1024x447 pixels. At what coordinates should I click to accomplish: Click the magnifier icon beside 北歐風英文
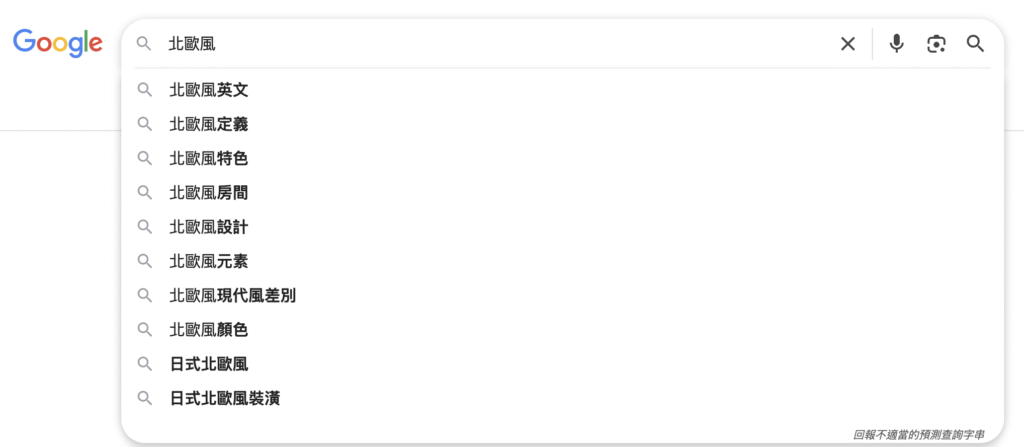pos(145,90)
